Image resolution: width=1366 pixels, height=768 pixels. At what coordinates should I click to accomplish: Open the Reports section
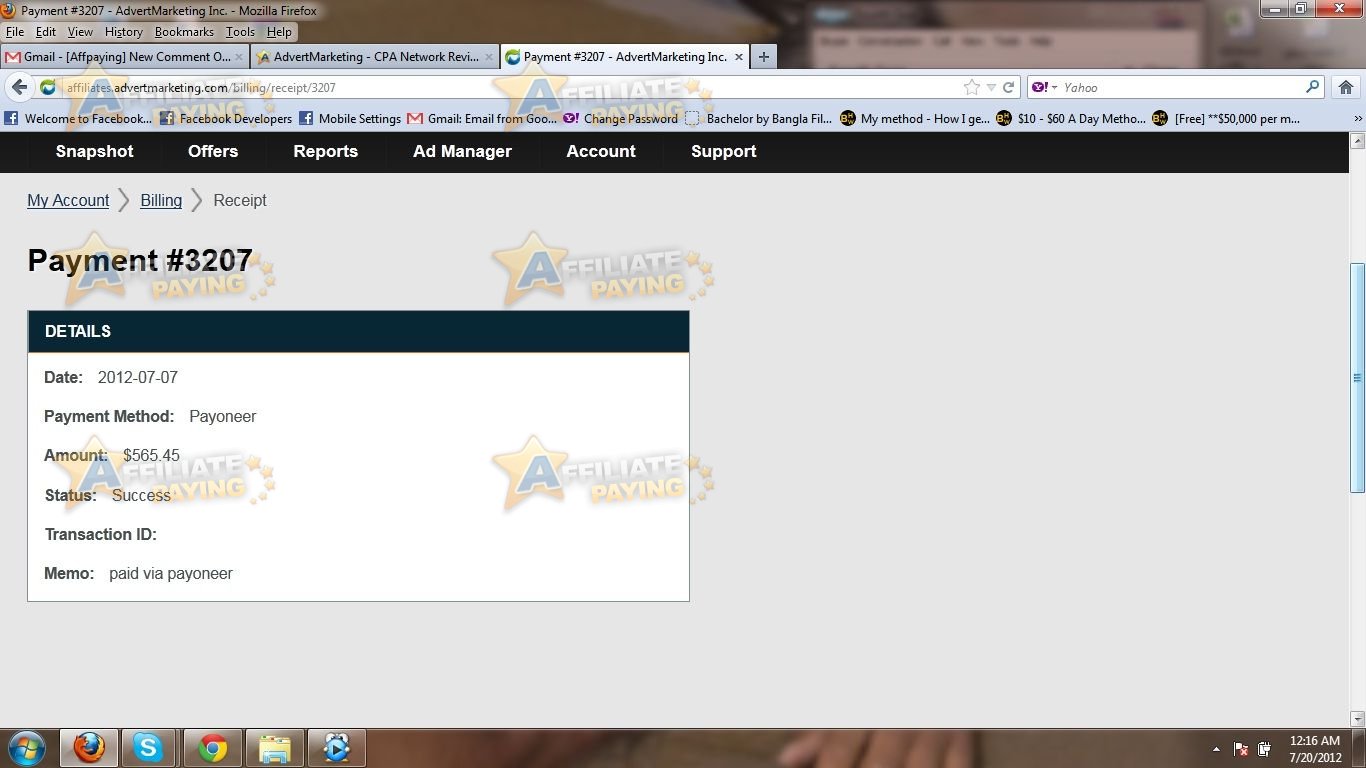[325, 151]
